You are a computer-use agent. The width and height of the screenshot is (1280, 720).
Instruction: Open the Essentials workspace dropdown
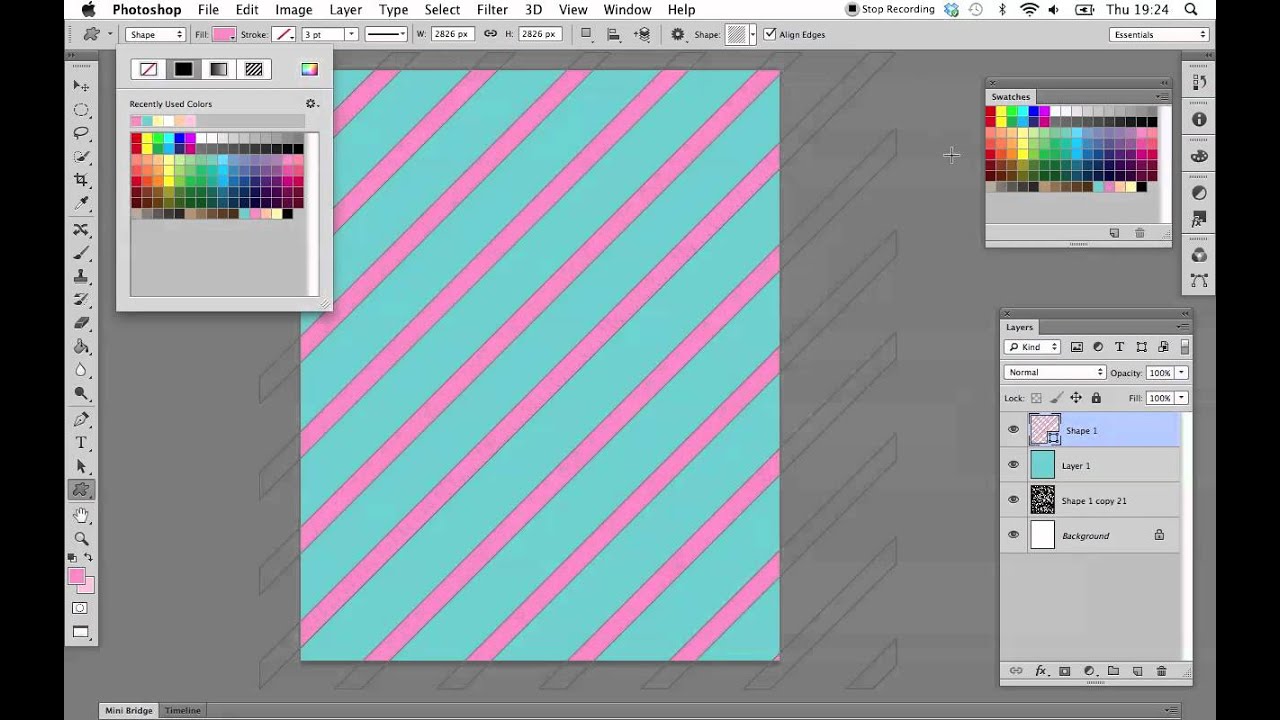(1159, 34)
